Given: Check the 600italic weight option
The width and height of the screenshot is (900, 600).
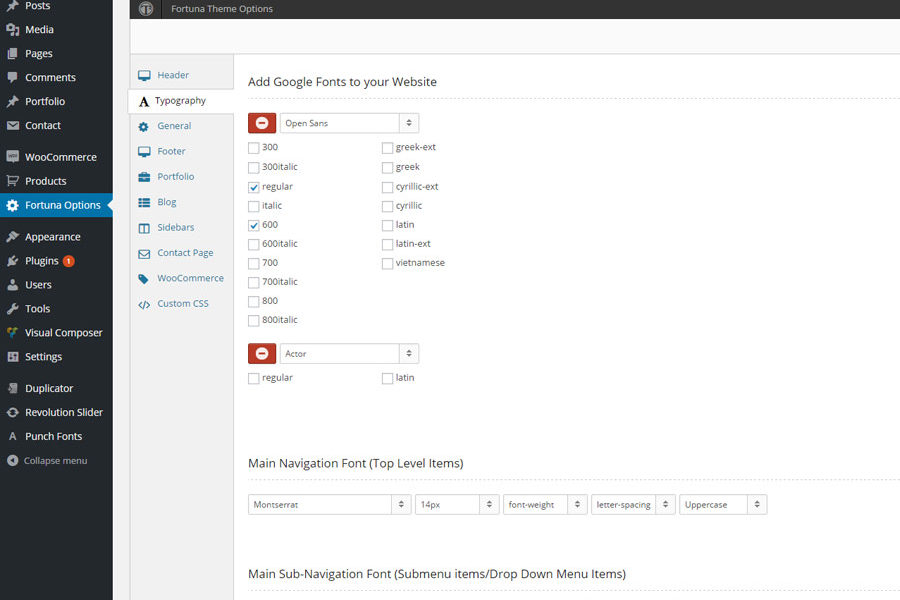Looking at the screenshot, I should coord(254,244).
